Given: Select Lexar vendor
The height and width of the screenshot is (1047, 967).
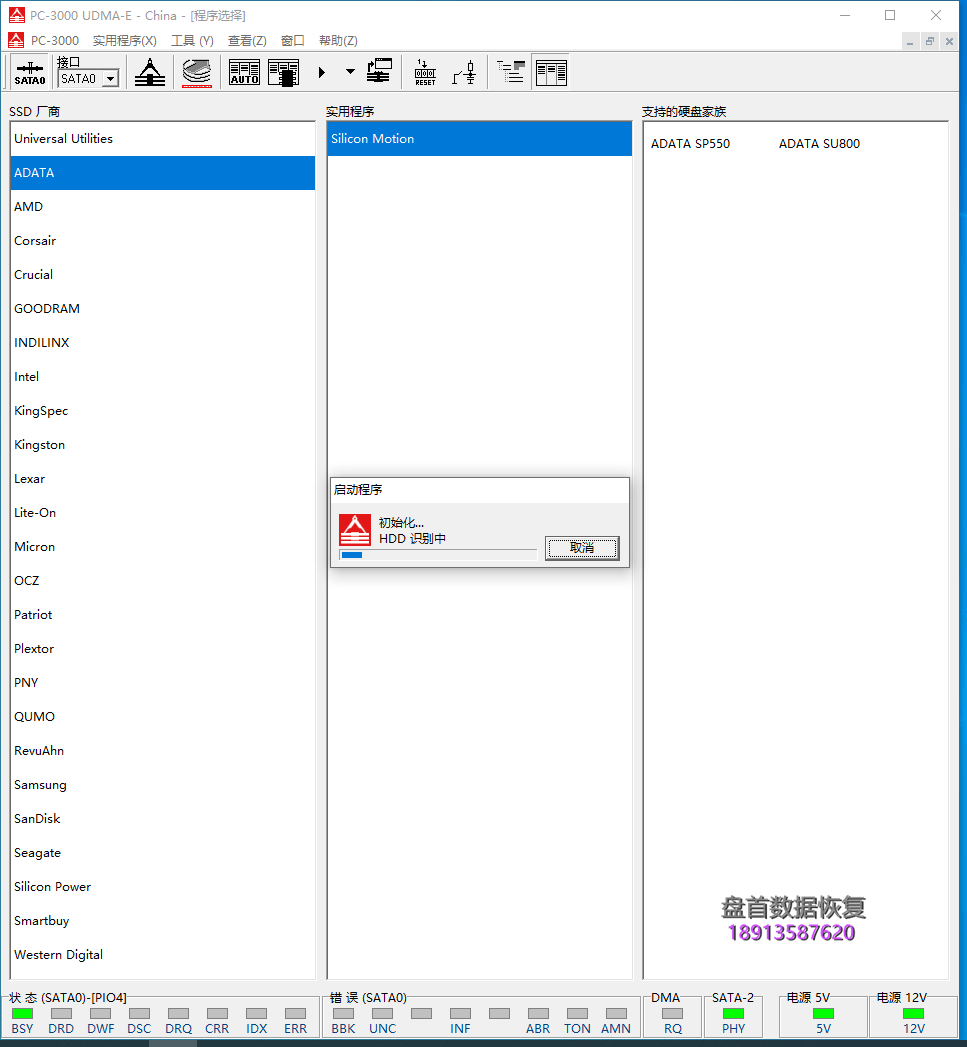Looking at the screenshot, I should click(x=163, y=479).
